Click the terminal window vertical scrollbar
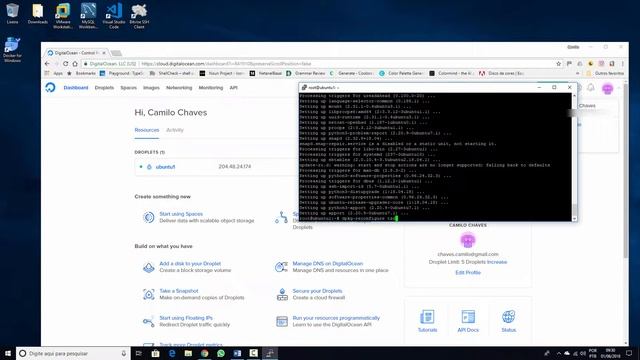This screenshot has width=640, height=360. tap(574, 157)
